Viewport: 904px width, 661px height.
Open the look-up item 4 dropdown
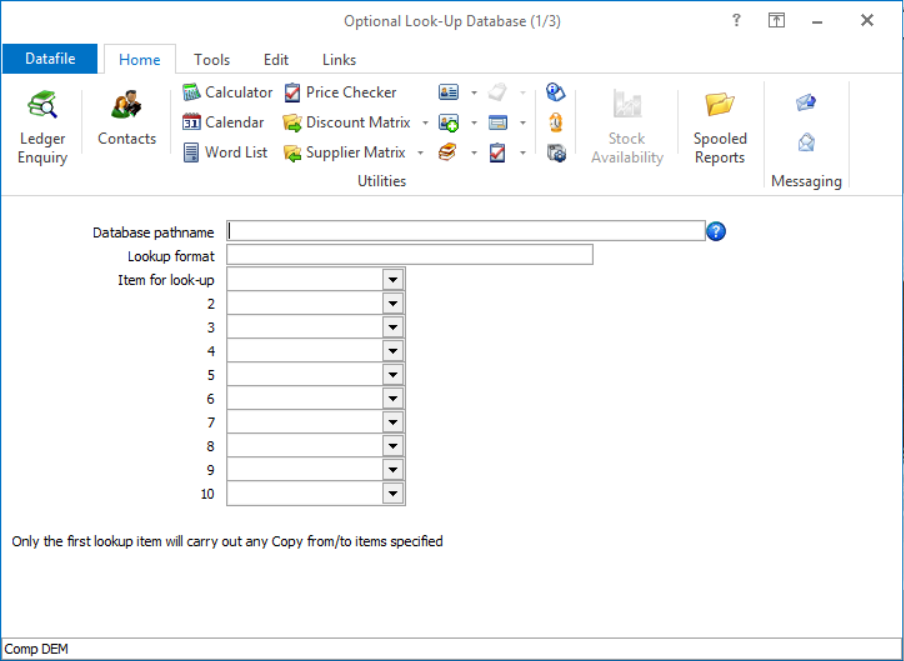[393, 351]
